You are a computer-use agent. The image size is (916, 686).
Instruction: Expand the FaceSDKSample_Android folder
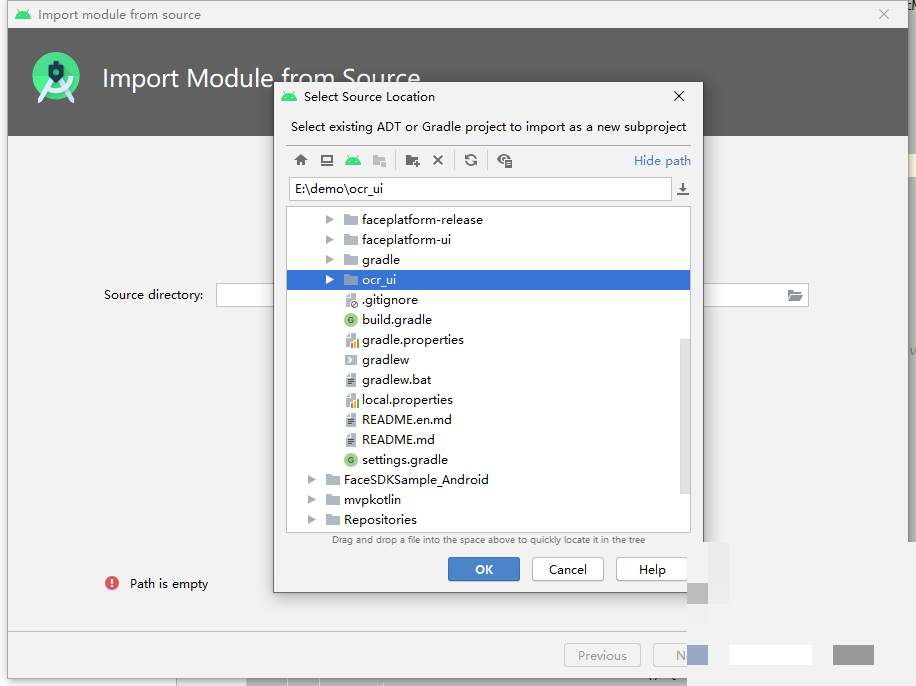click(x=311, y=480)
